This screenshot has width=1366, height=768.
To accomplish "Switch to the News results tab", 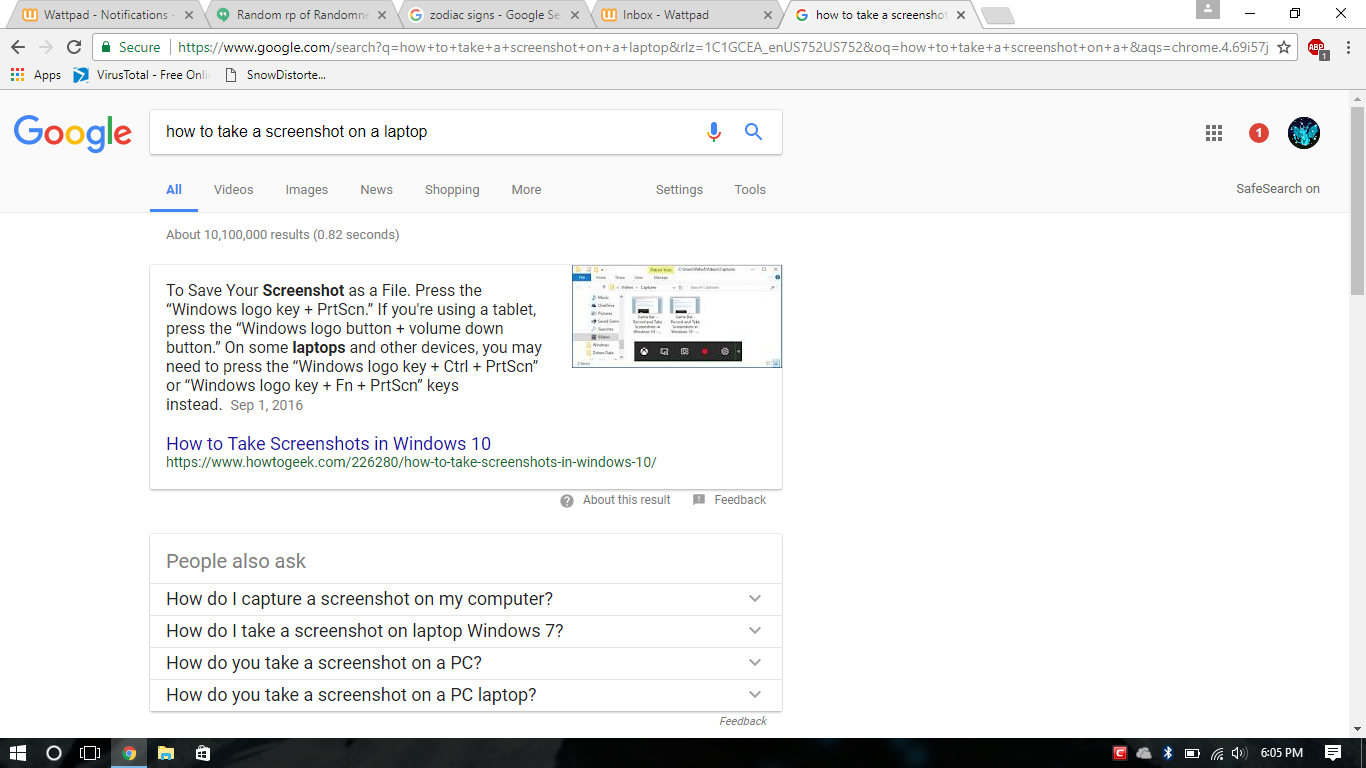I will 377,190.
